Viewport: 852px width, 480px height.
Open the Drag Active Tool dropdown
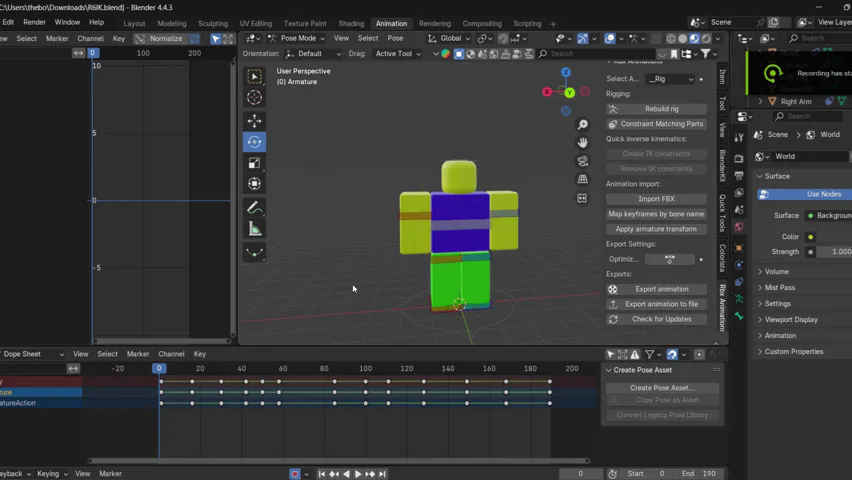point(398,54)
